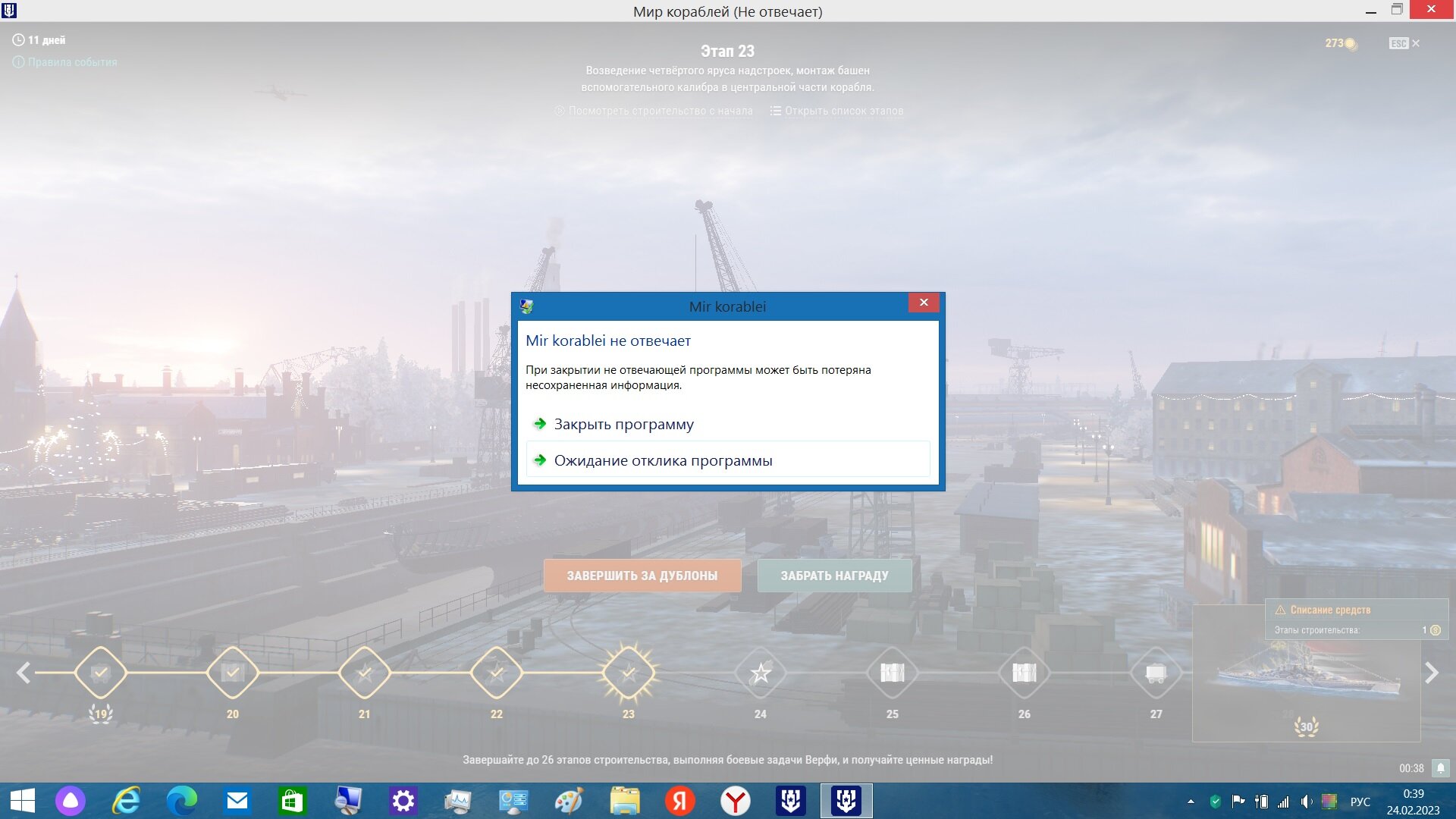Open network signal tray icon
Viewport: 1456px width, 819px height.
click(x=1283, y=801)
